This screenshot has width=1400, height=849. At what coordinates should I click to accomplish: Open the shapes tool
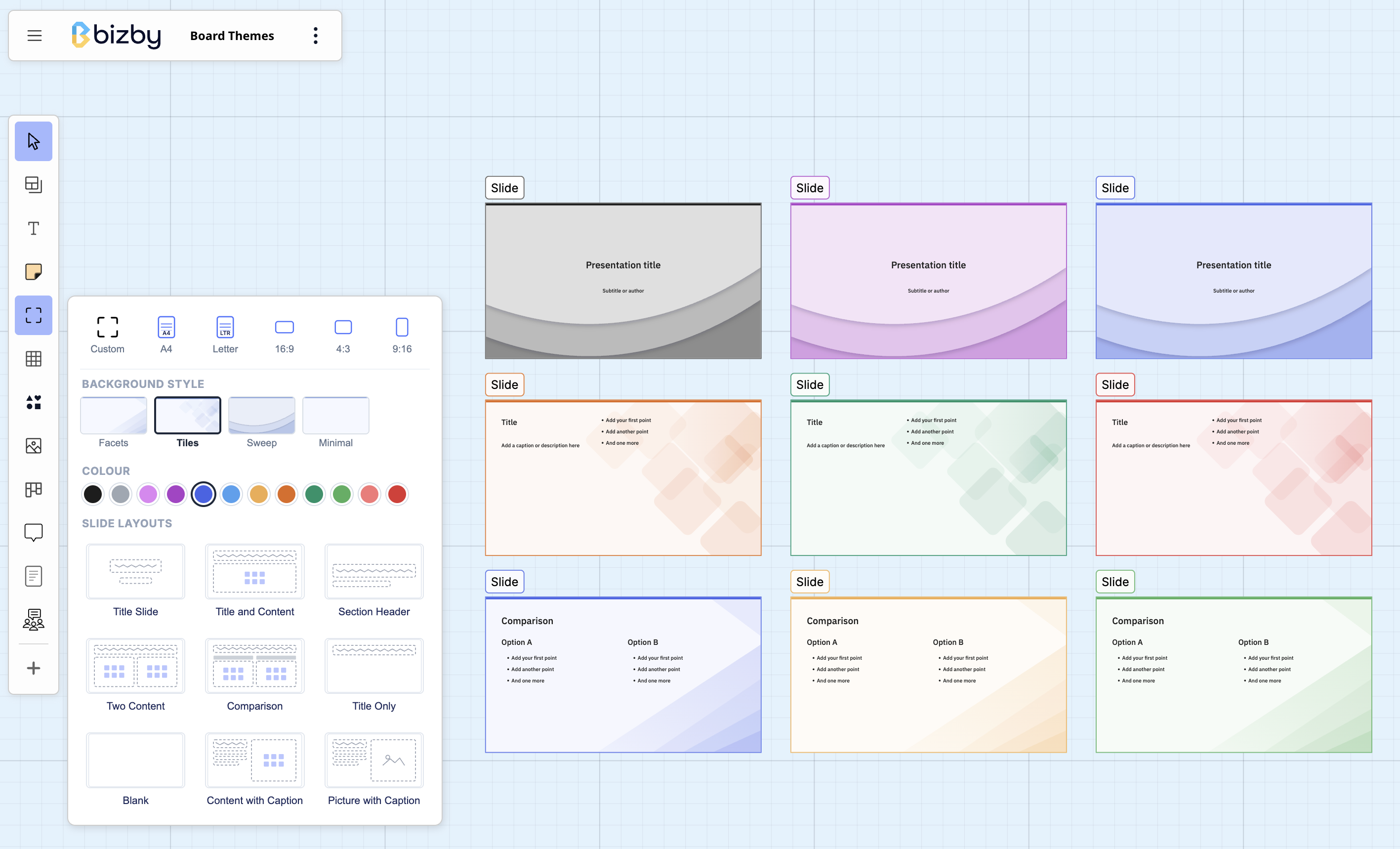pos(34,402)
